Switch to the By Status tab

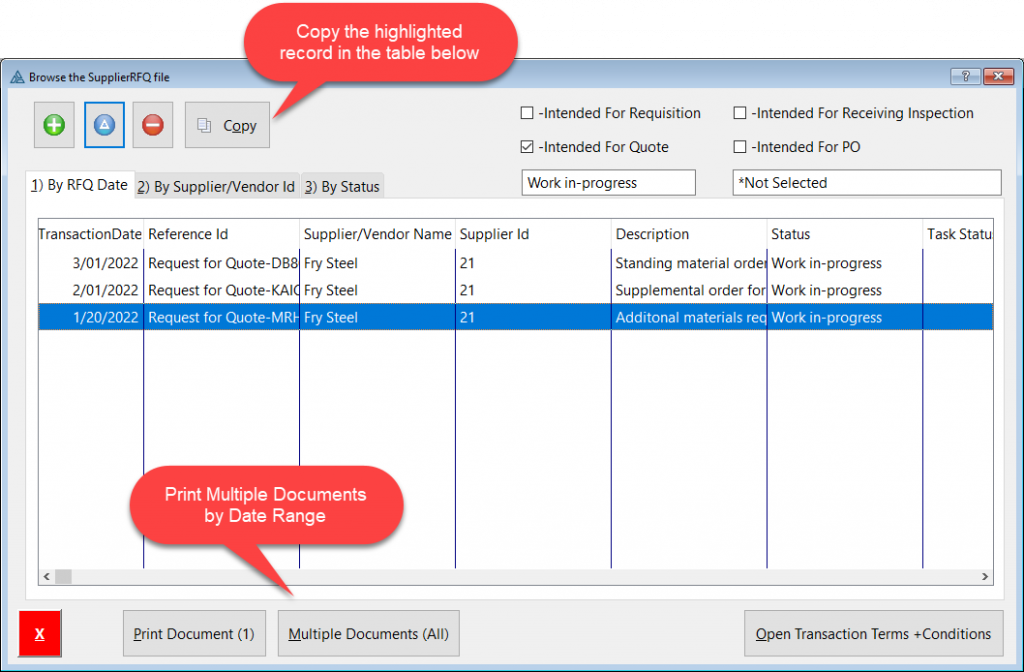point(343,187)
